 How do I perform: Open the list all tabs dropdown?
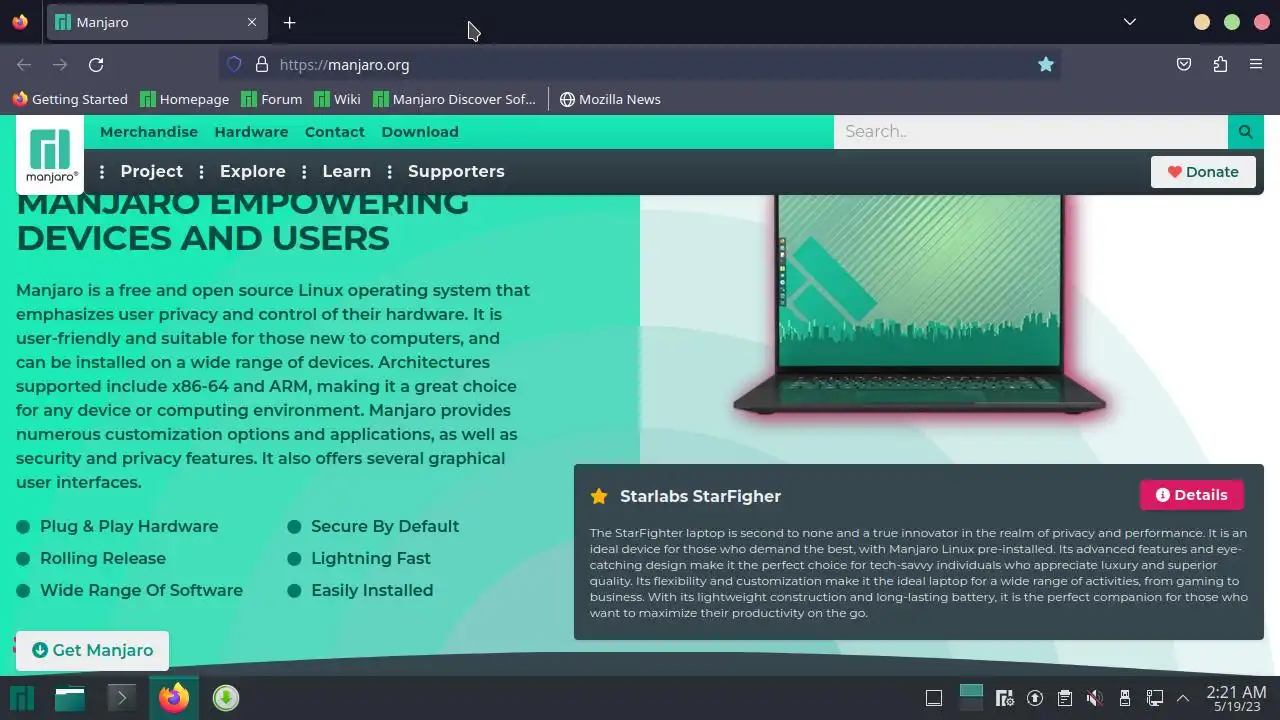[1129, 22]
